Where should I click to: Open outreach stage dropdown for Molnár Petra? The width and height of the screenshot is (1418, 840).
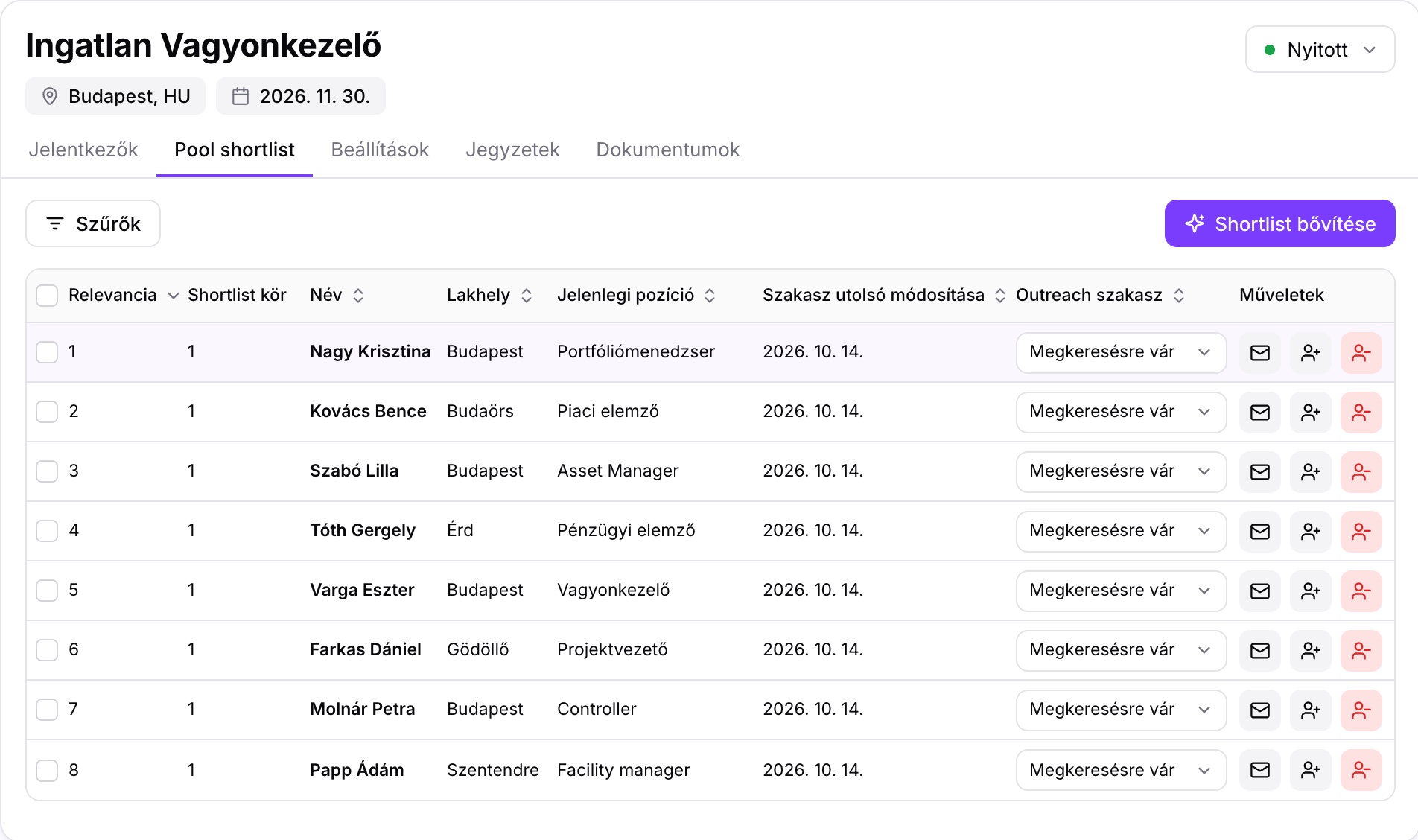pyautogui.click(x=1121, y=710)
